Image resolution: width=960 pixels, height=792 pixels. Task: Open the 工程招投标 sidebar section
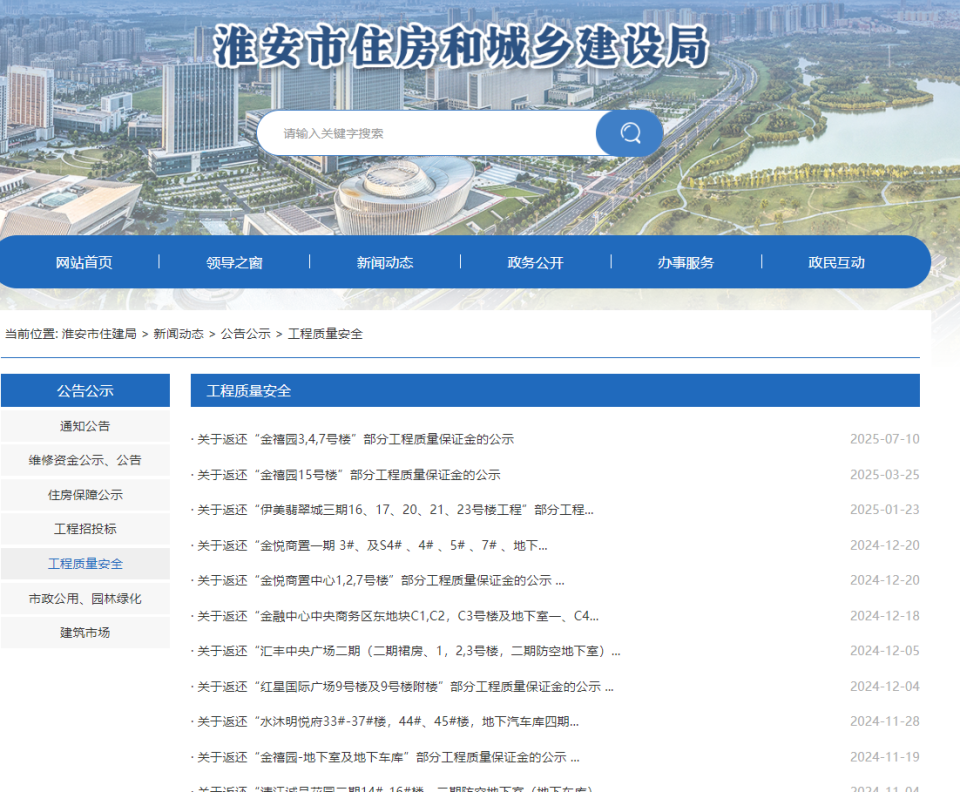[x=85, y=529]
